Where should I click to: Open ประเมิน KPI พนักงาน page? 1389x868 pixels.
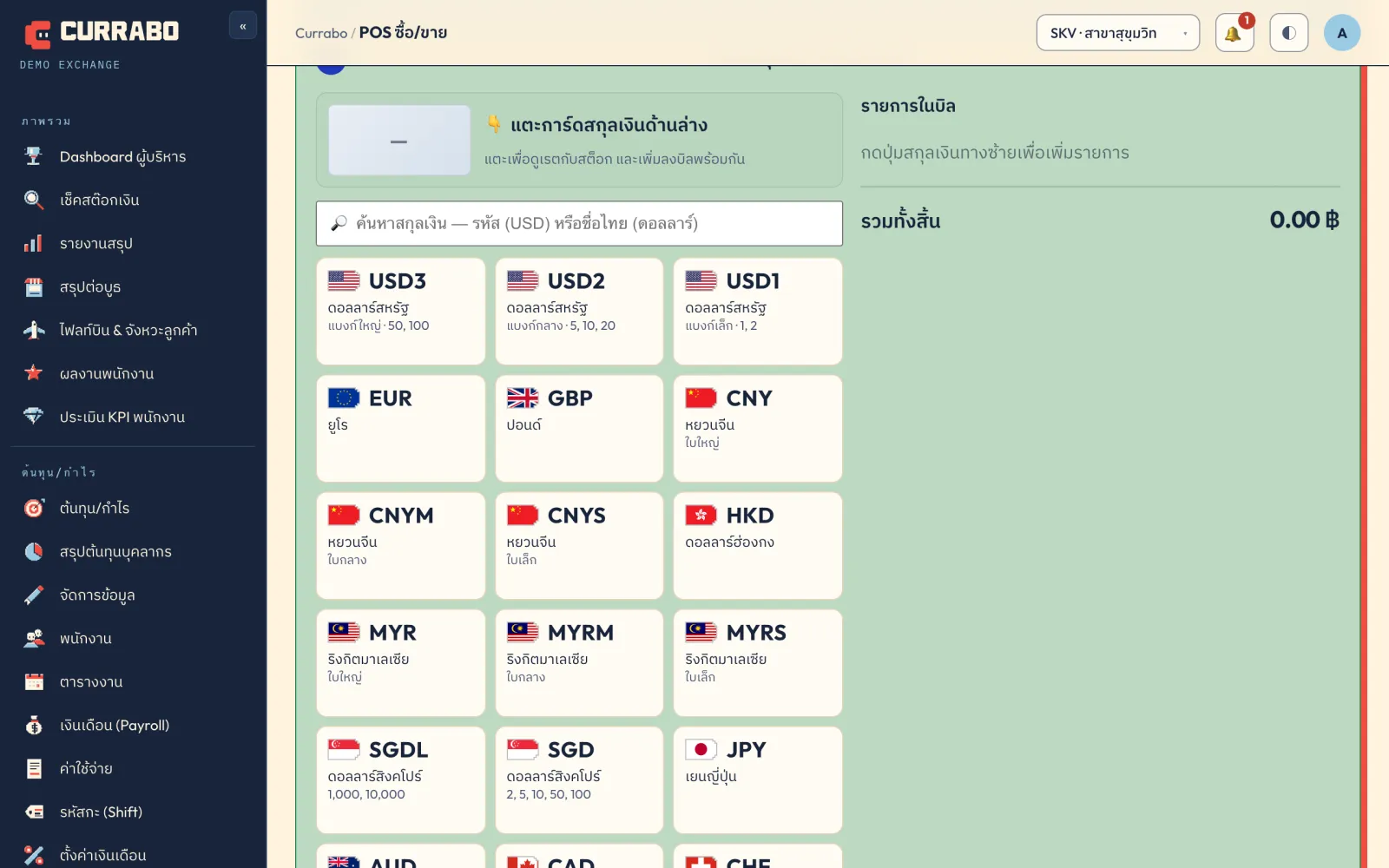[x=134, y=418]
